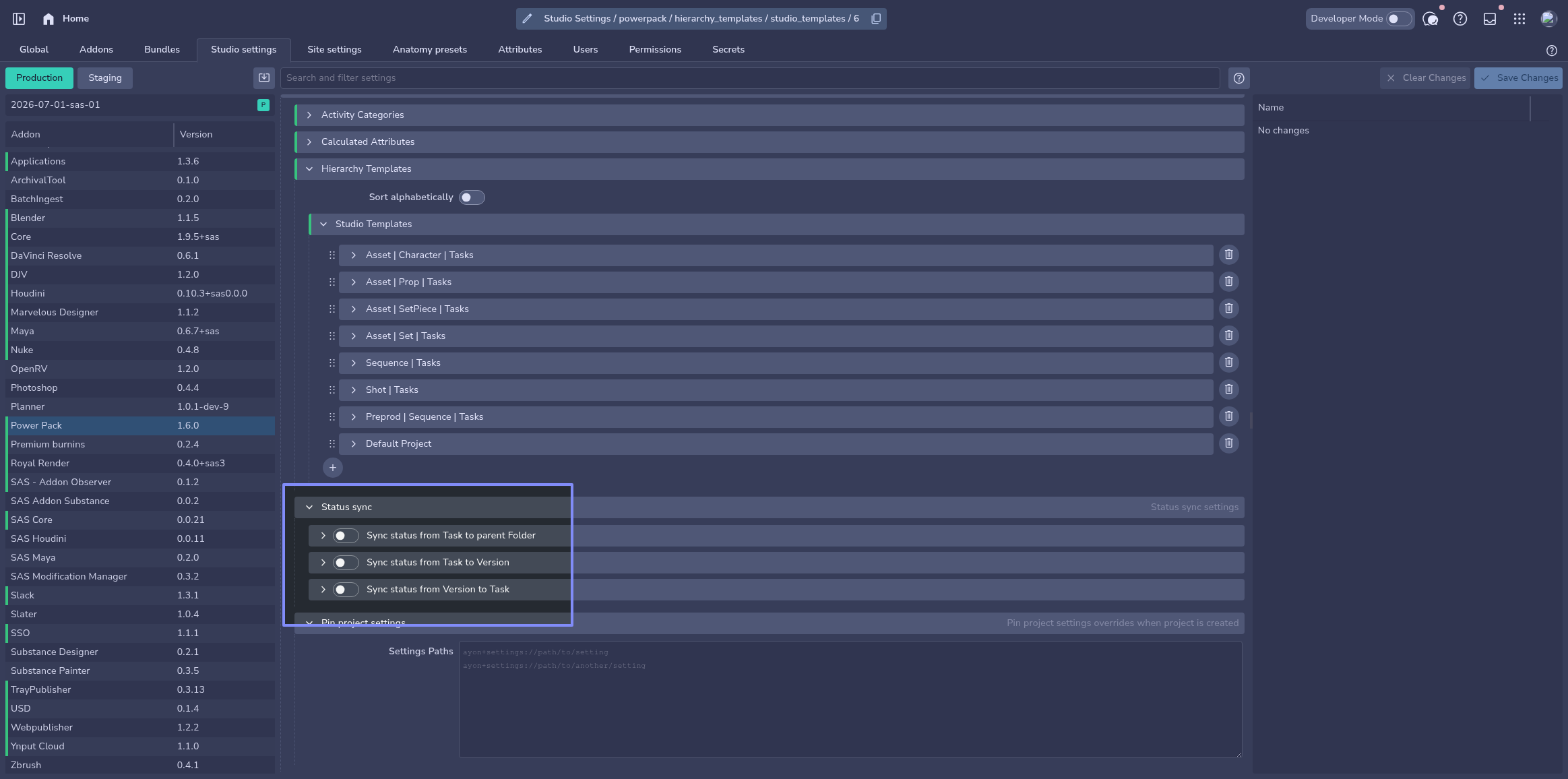Click the copy-settings icon next to Staging
This screenshot has height=779, width=1568.
pyautogui.click(x=264, y=78)
